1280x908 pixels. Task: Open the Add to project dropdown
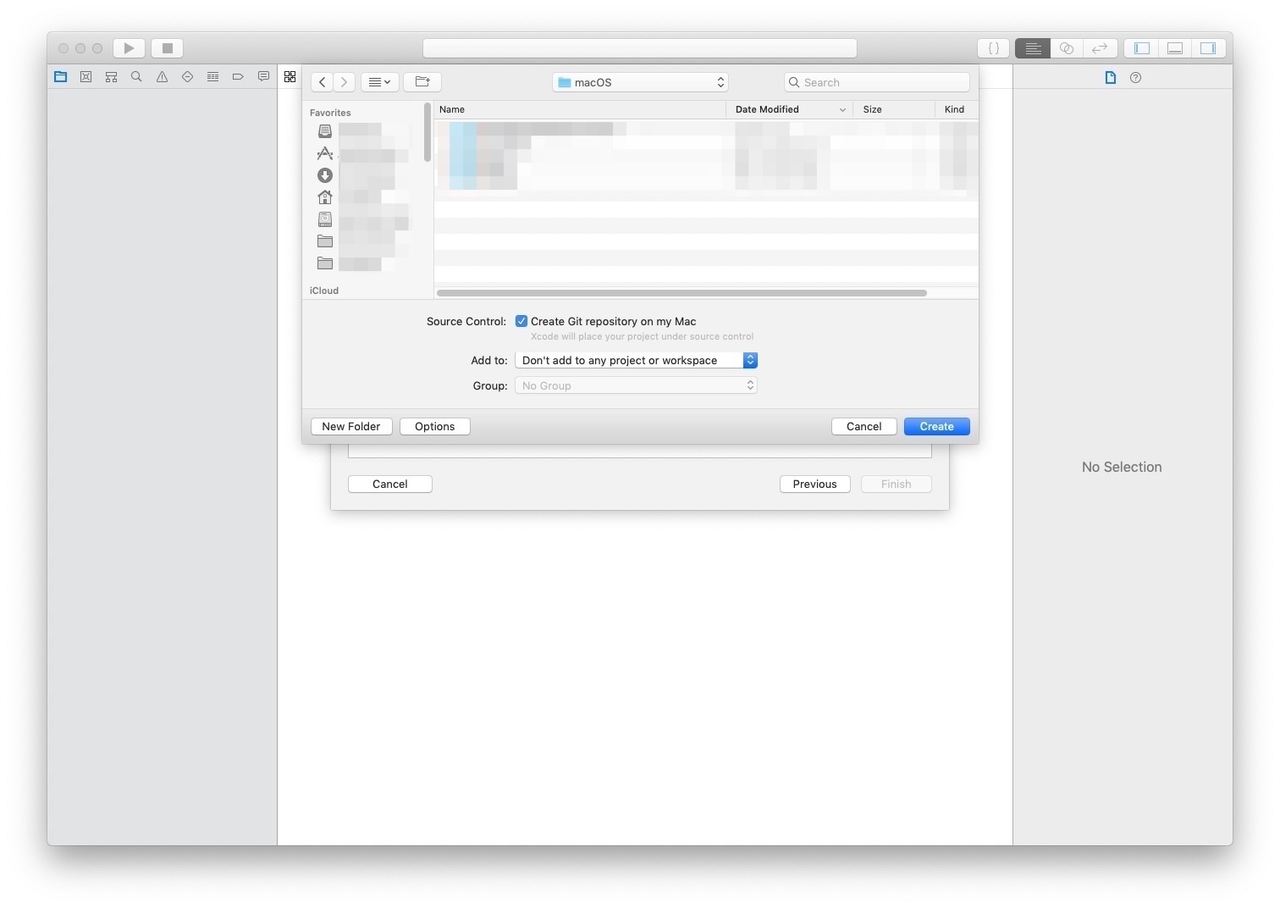pos(636,360)
